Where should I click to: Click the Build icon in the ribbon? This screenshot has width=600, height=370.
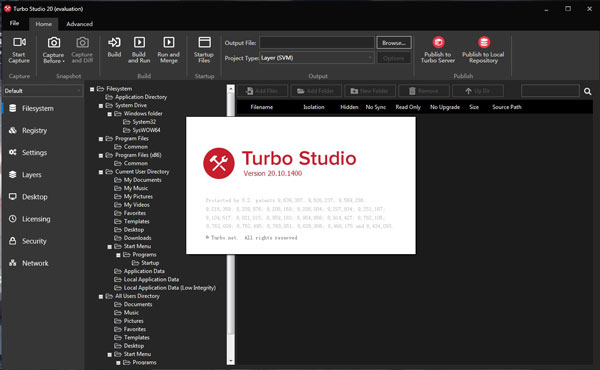click(114, 42)
